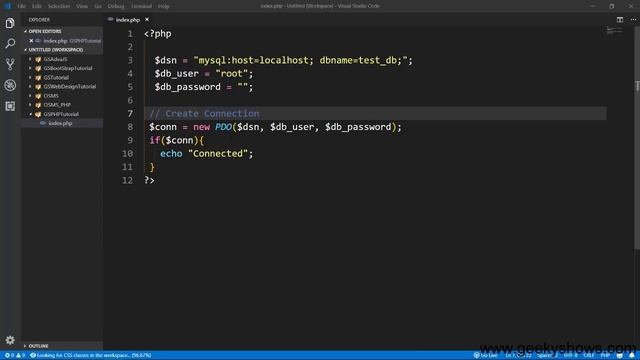Open the Go menu

pos(98,6)
